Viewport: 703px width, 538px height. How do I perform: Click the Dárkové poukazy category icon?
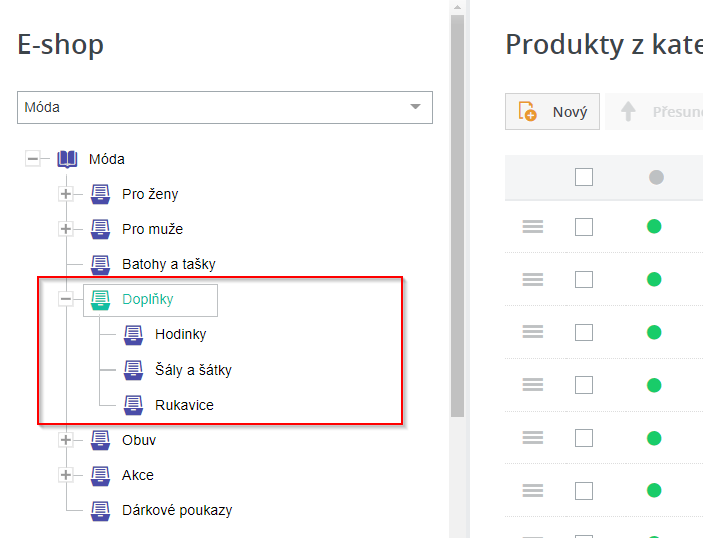[100, 510]
